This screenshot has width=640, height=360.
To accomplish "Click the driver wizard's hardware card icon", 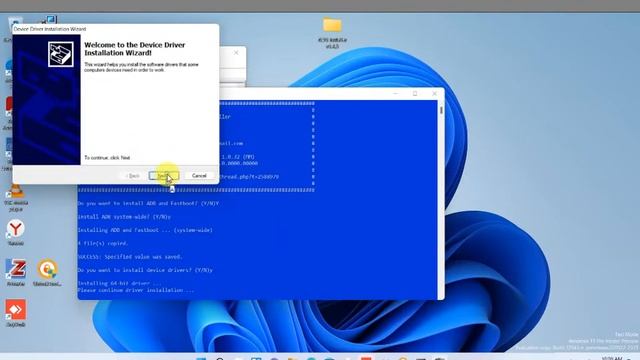I will tap(61, 54).
